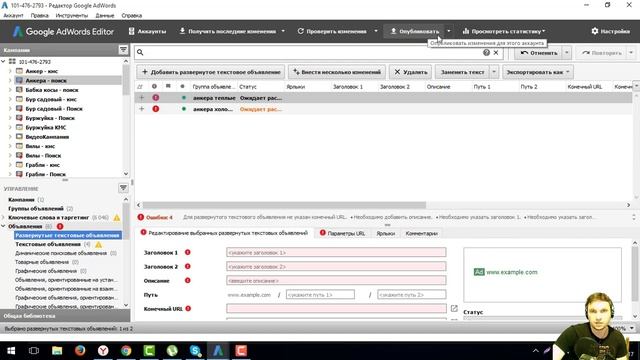Click Добавить развернутое текстовое объявление
The image size is (640, 360).
(211, 72)
